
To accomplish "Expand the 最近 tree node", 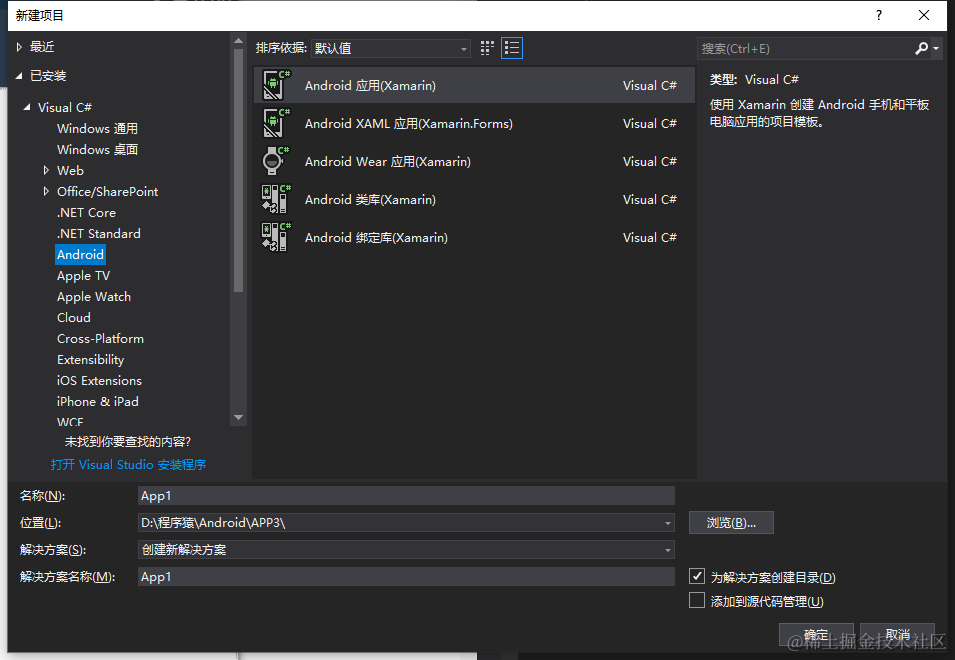I will [19, 47].
